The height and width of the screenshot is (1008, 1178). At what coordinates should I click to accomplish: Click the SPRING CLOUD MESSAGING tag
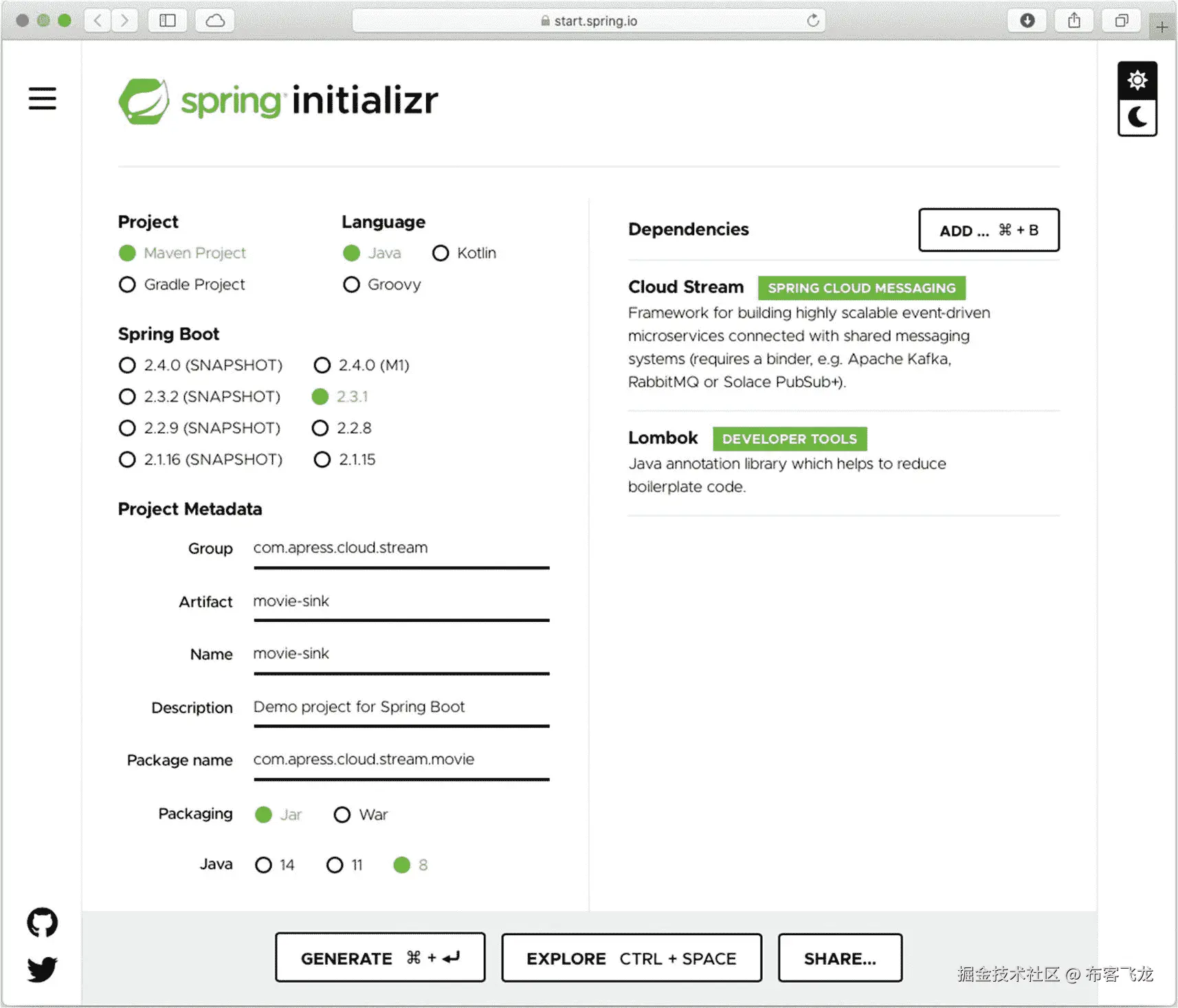pyautogui.click(x=862, y=288)
